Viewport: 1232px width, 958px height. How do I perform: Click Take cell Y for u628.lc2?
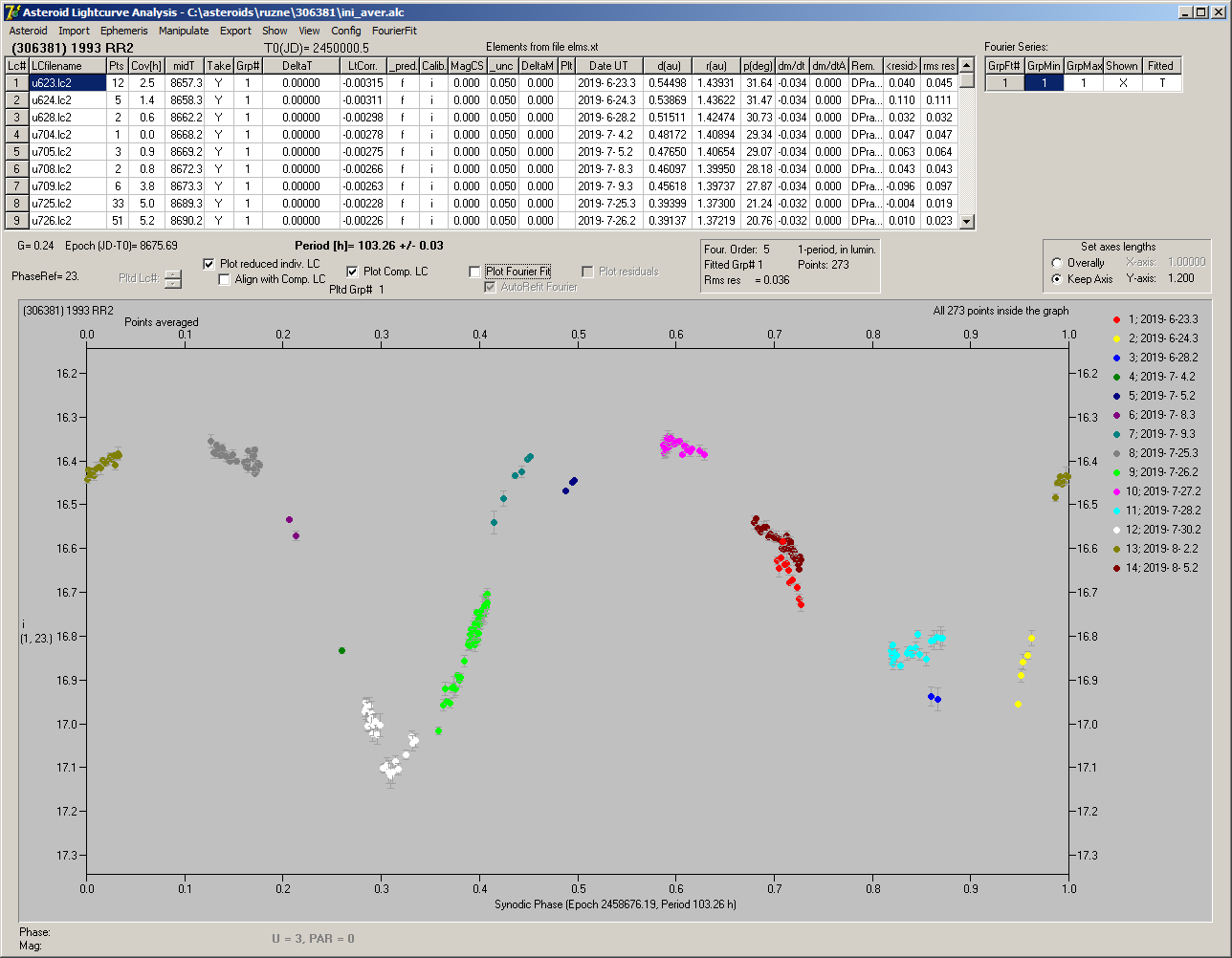point(219,118)
